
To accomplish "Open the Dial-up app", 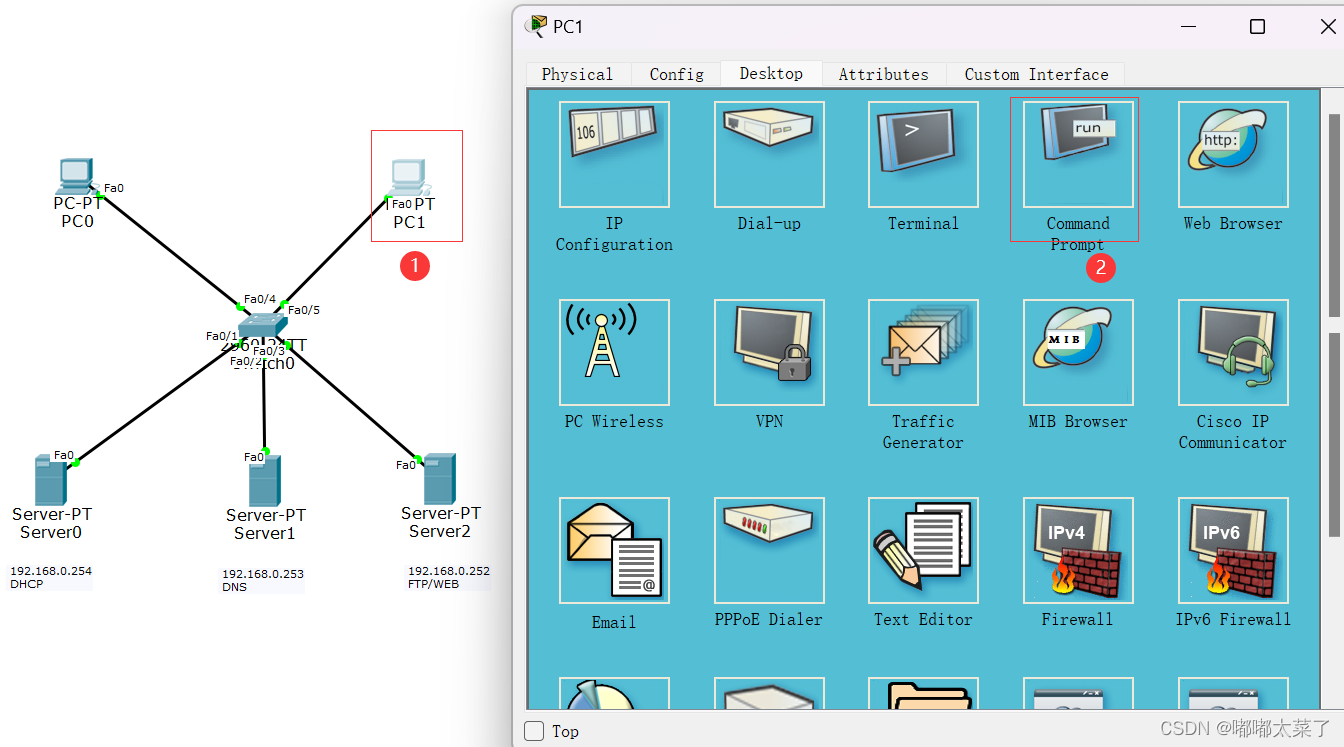I will coord(769,154).
